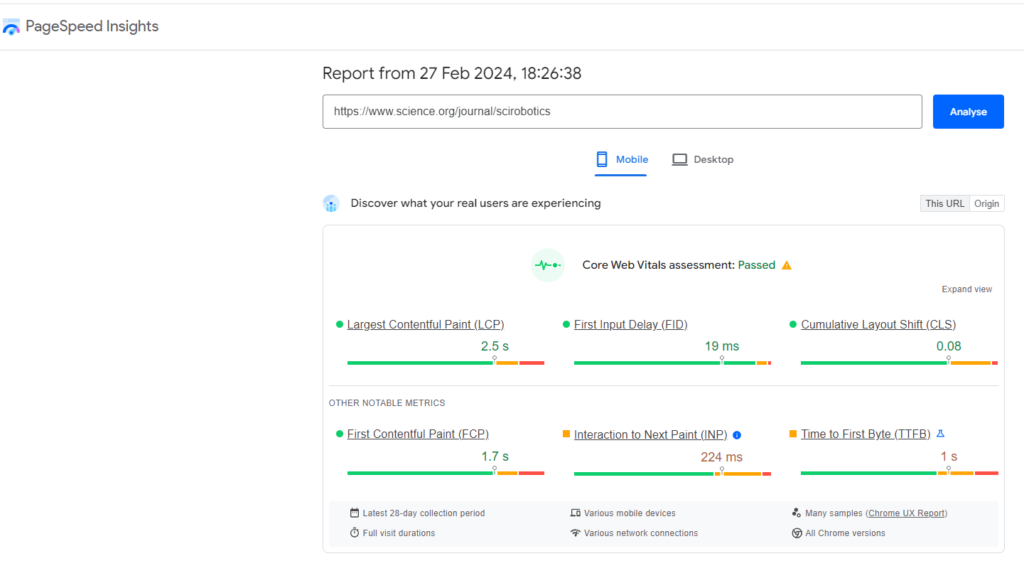Select the This URL toggle
Viewport: 1024px width, 561px height.
click(x=944, y=204)
